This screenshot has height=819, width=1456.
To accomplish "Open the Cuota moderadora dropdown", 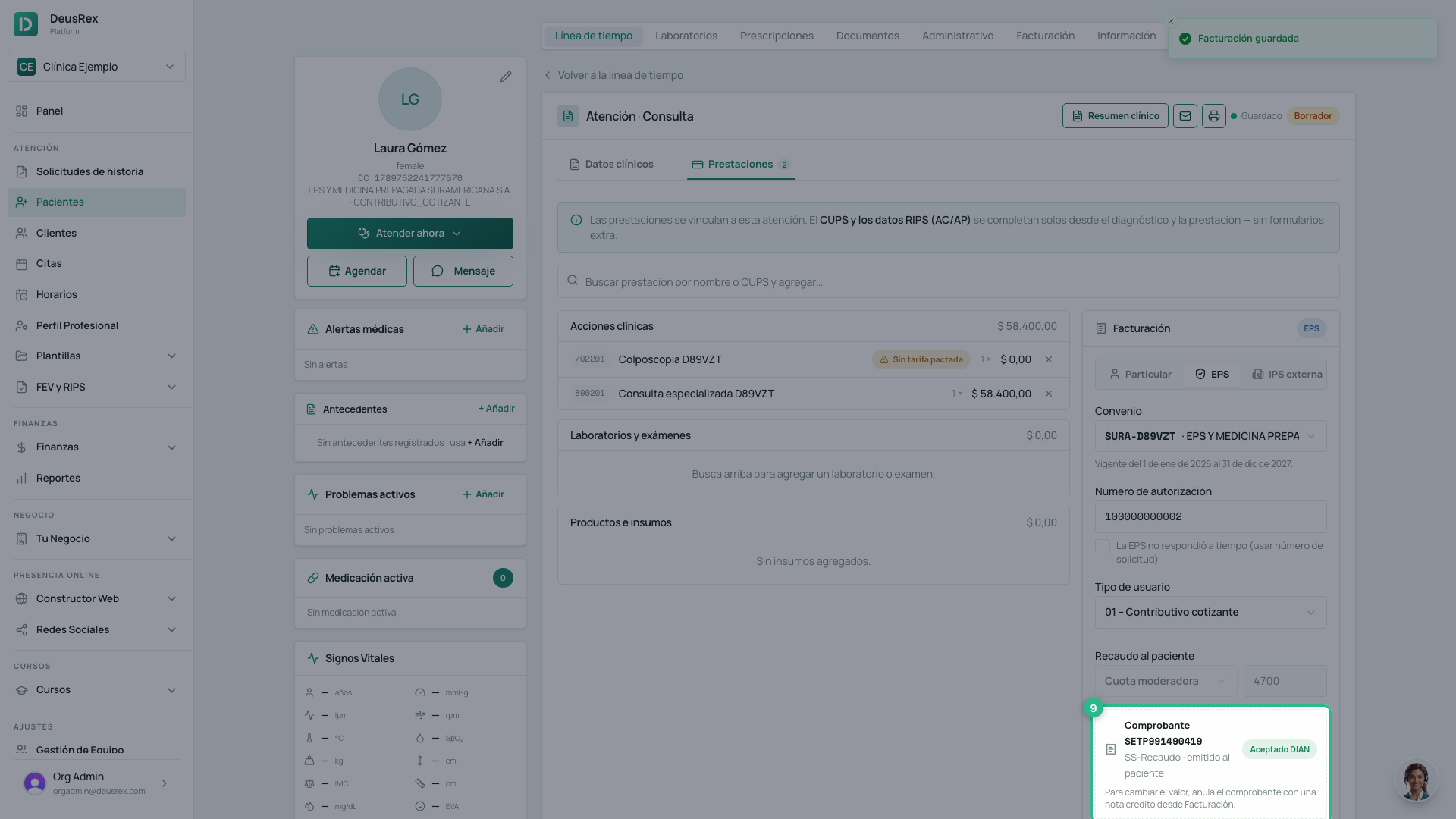I will pyautogui.click(x=1166, y=681).
